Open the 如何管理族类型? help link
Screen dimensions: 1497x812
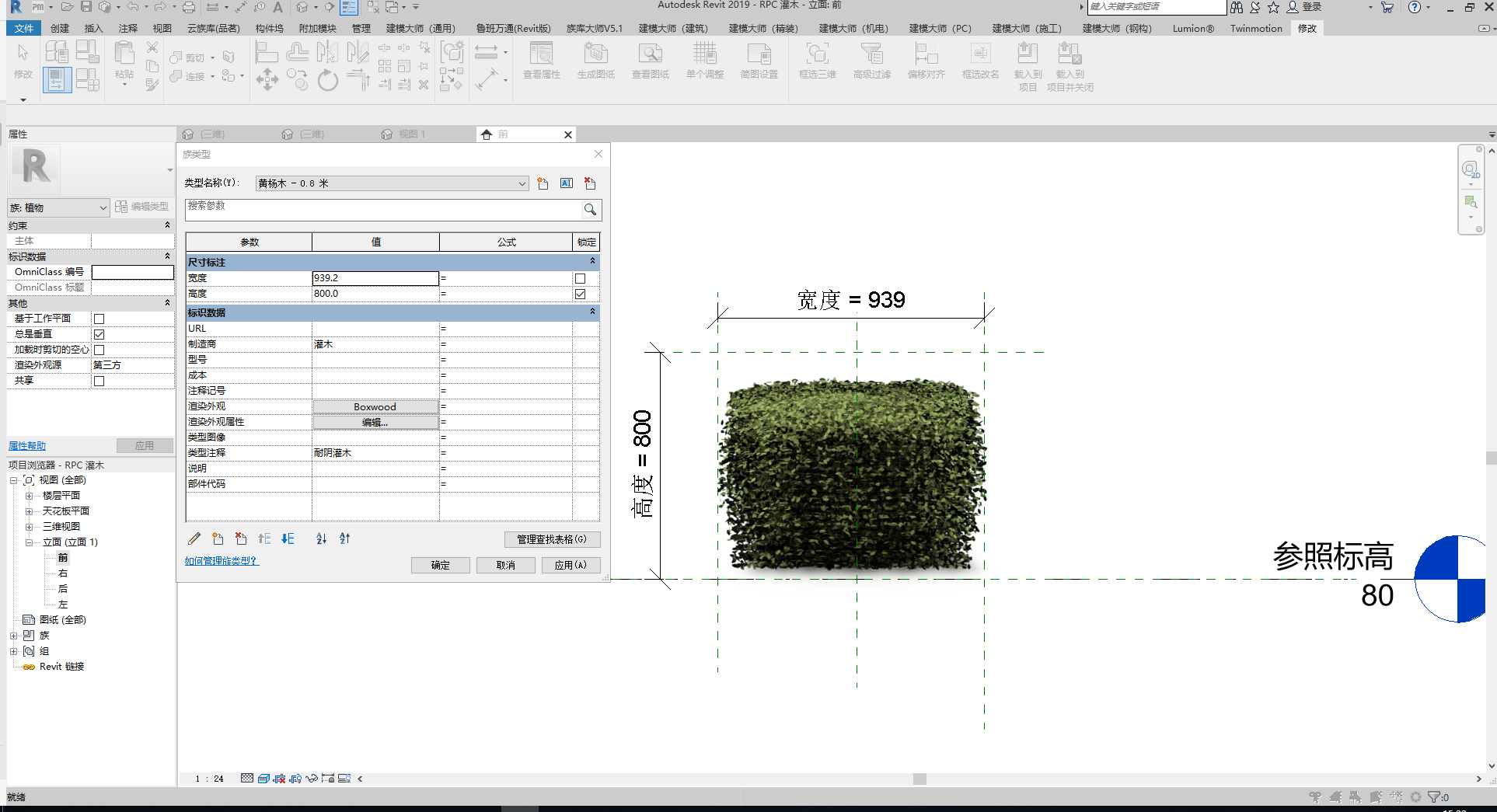point(221,560)
